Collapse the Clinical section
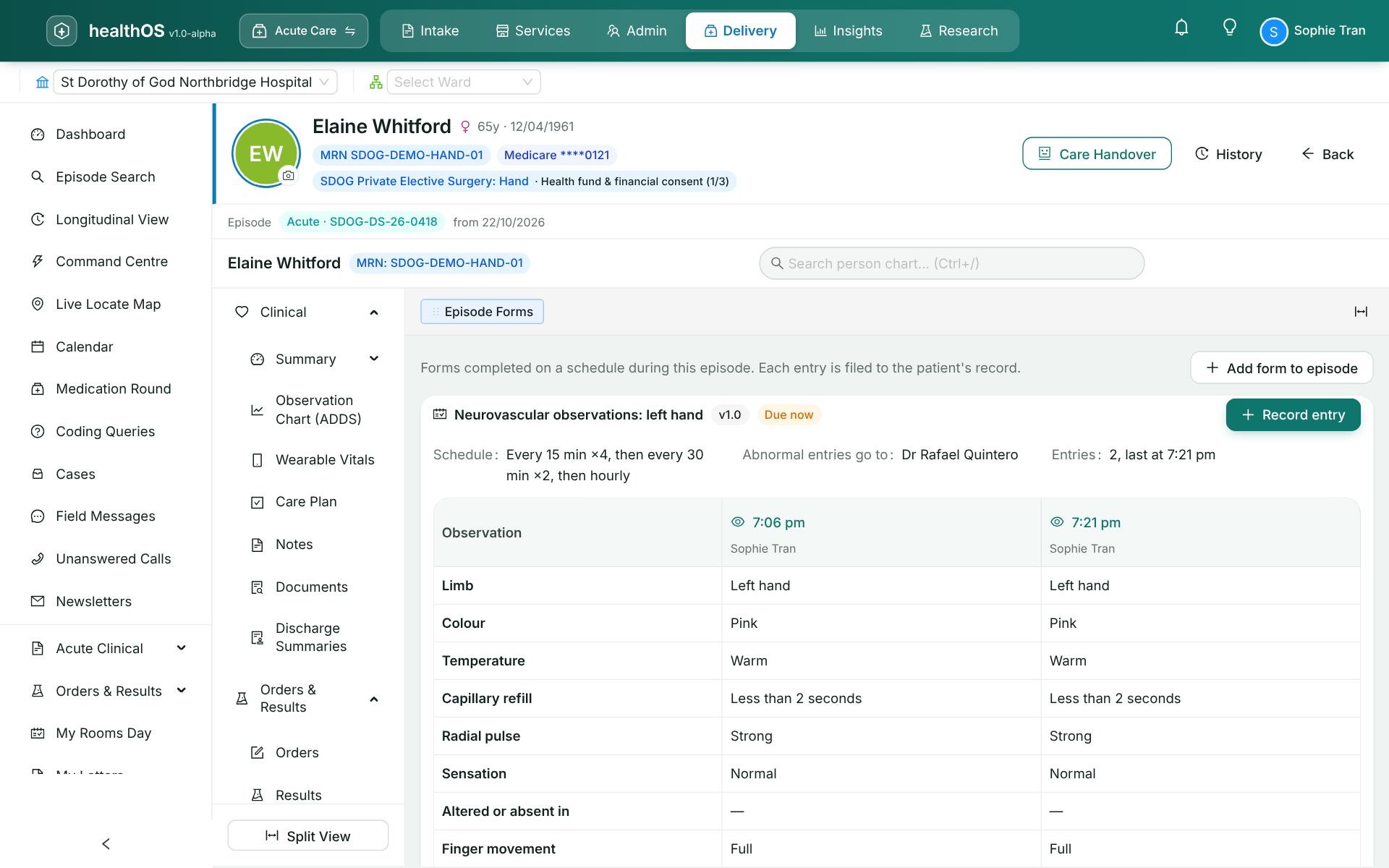 click(374, 312)
